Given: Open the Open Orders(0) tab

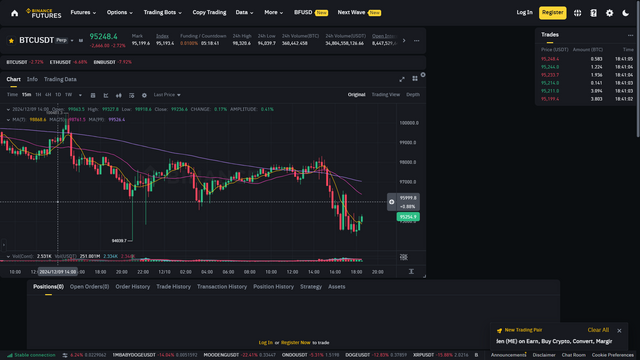Looking at the screenshot, I should pos(89,287).
